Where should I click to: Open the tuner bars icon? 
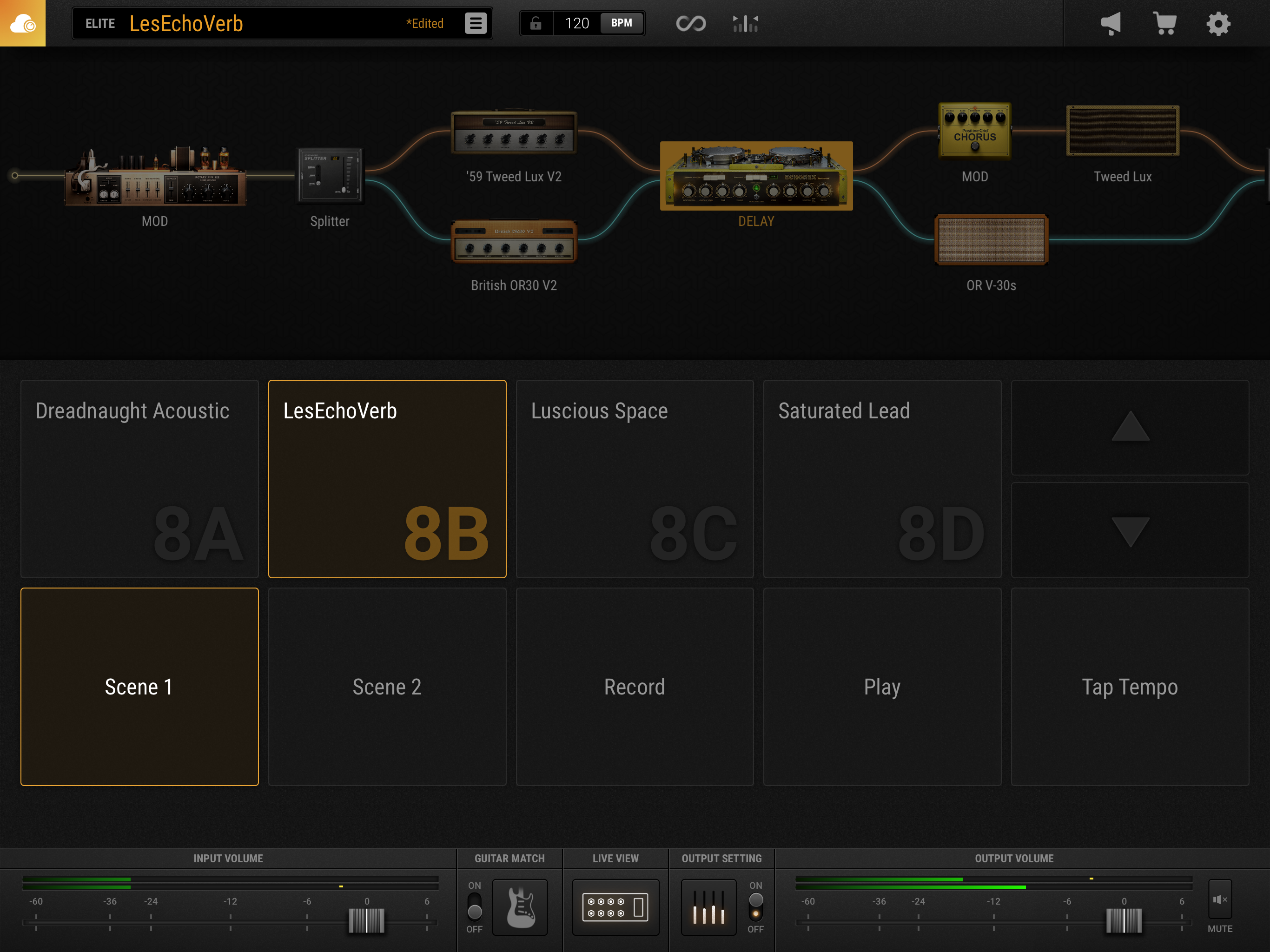tap(745, 24)
